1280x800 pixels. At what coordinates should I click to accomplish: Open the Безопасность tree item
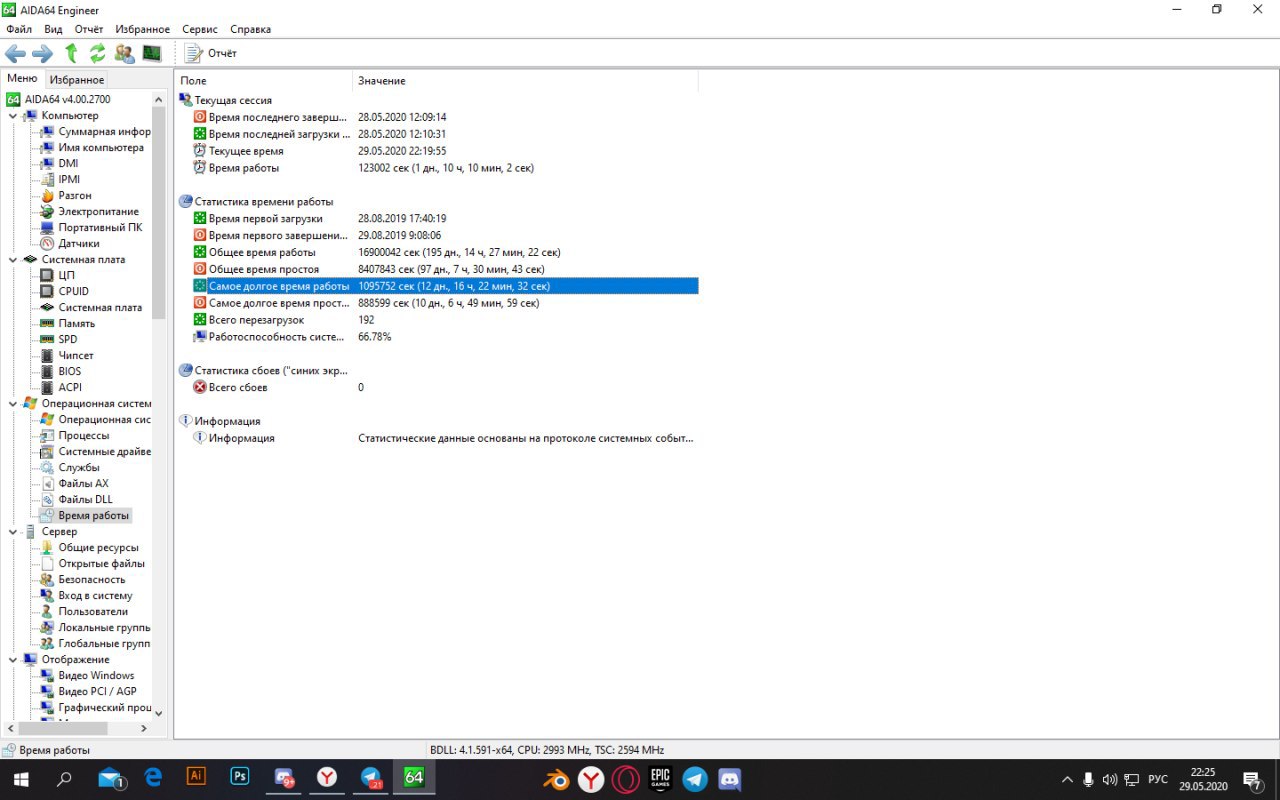click(83, 580)
